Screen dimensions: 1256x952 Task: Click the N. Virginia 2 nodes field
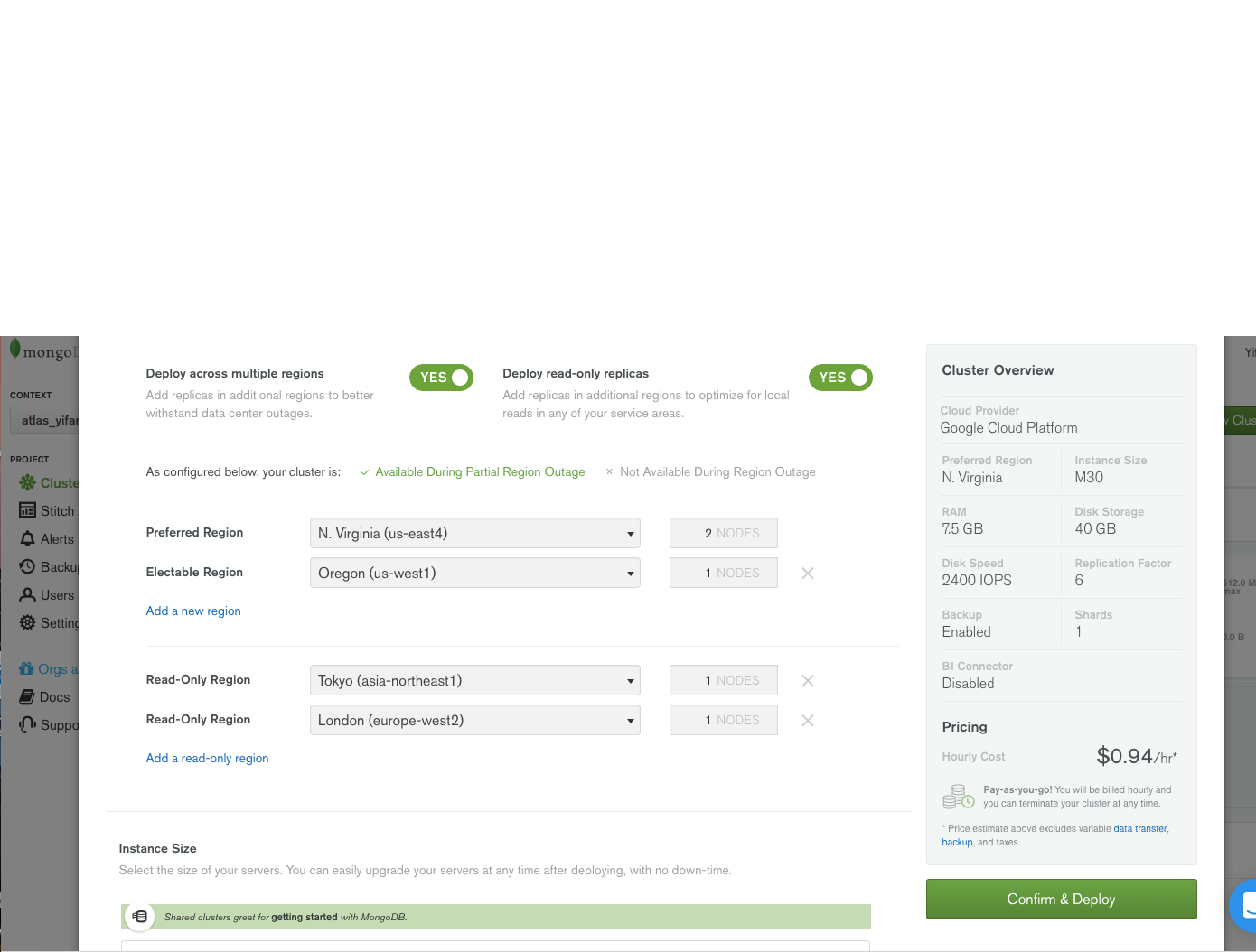[723, 533]
